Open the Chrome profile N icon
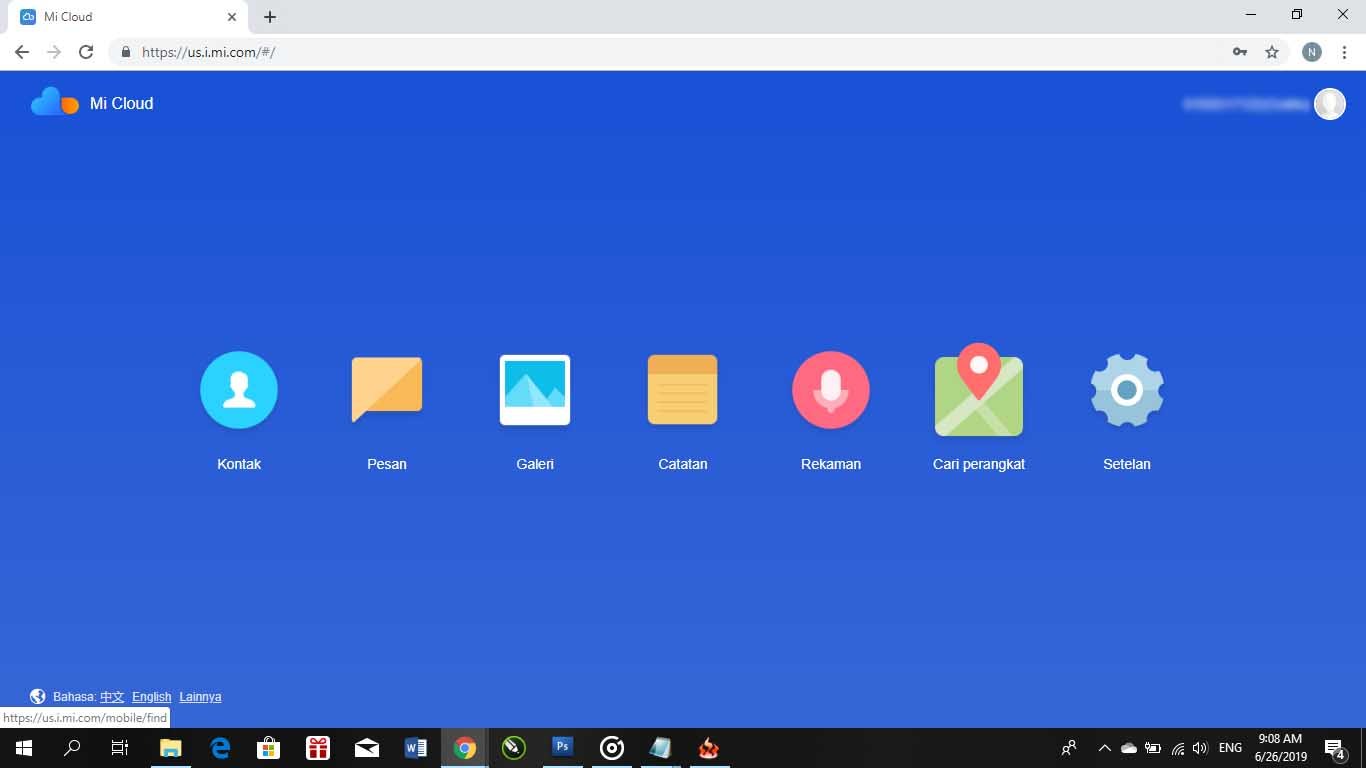The image size is (1366, 768). [x=1312, y=52]
